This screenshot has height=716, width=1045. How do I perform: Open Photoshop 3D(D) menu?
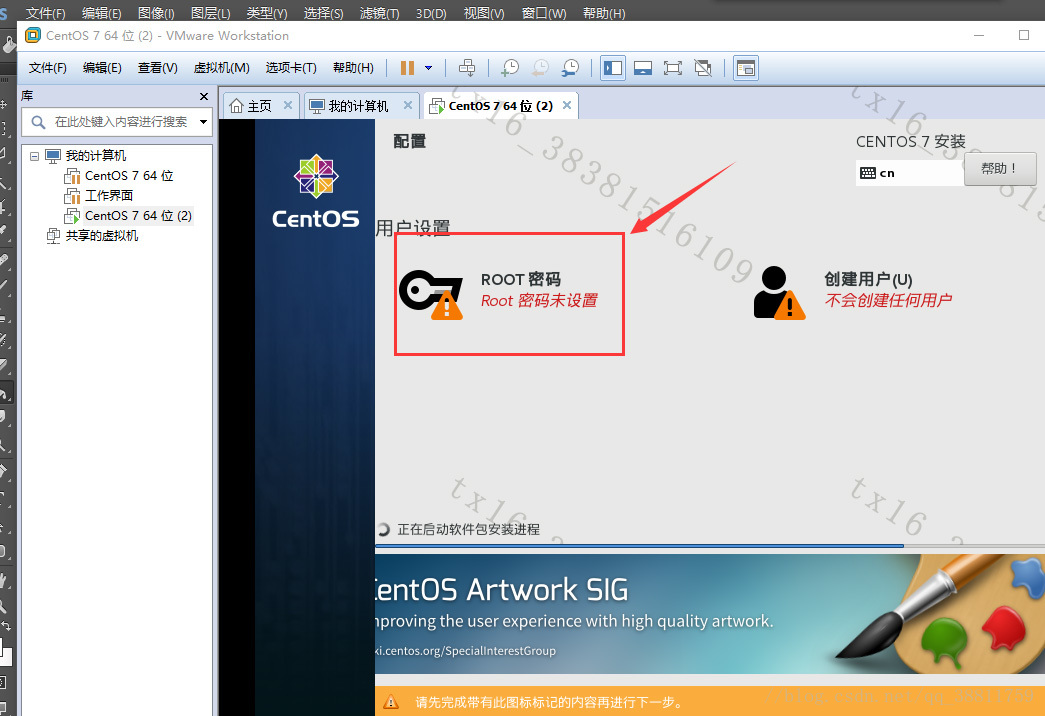[x=431, y=13]
